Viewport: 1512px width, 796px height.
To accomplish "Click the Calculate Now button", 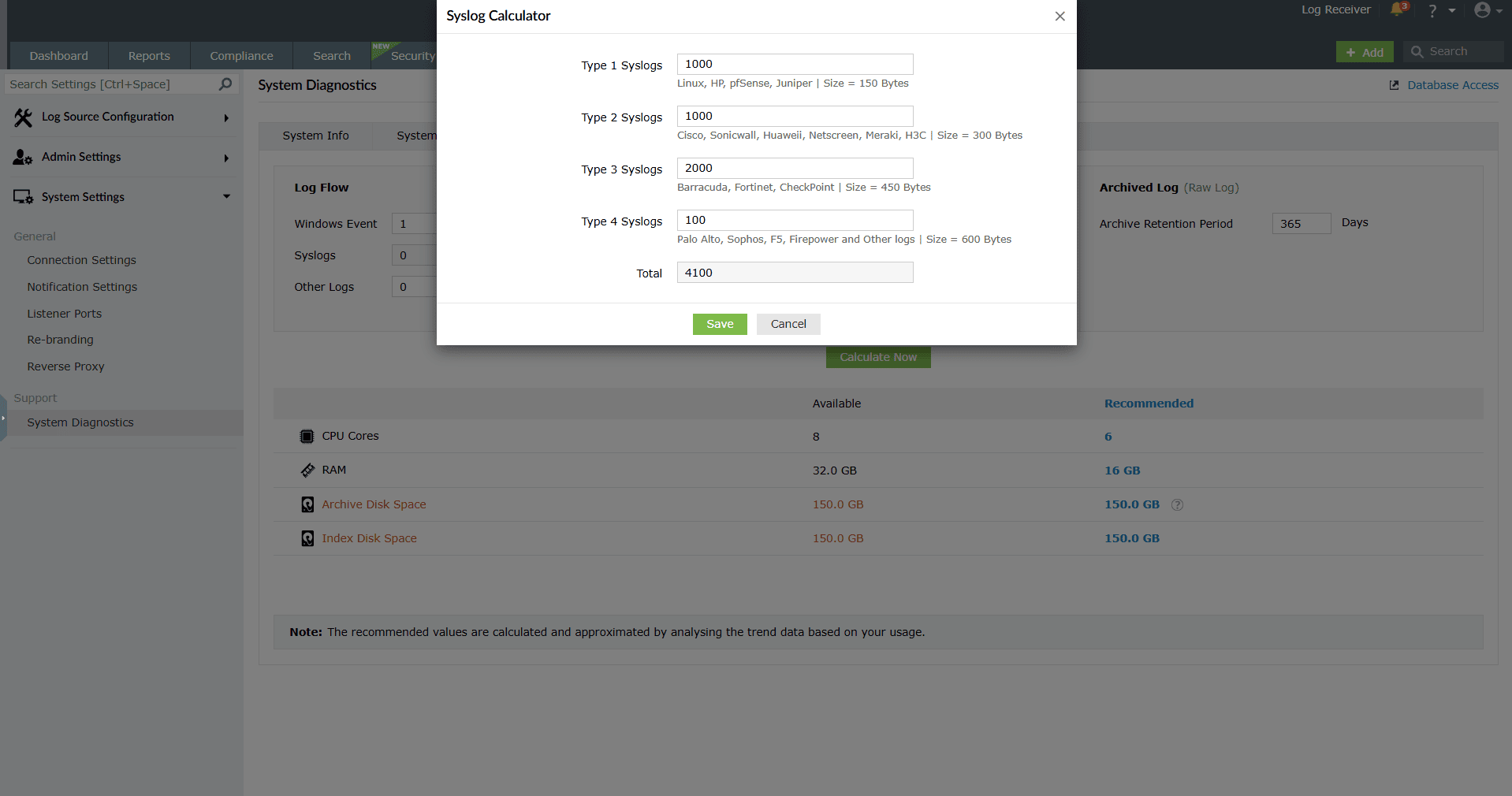I will [878, 357].
